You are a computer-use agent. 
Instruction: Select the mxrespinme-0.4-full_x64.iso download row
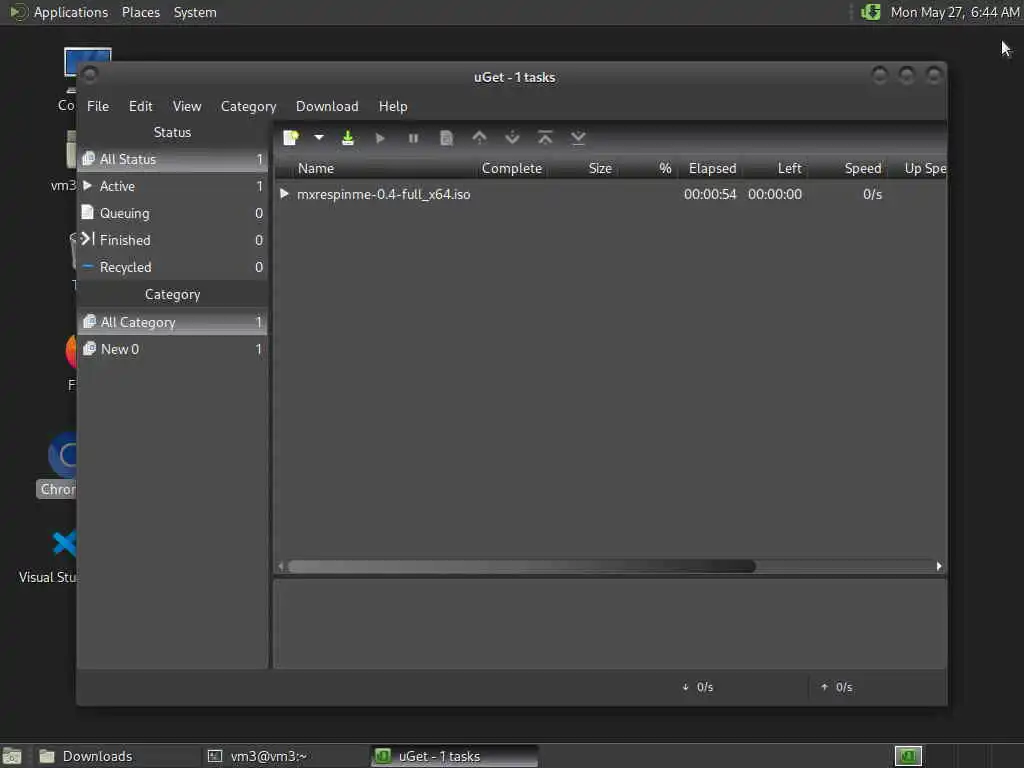point(610,194)
